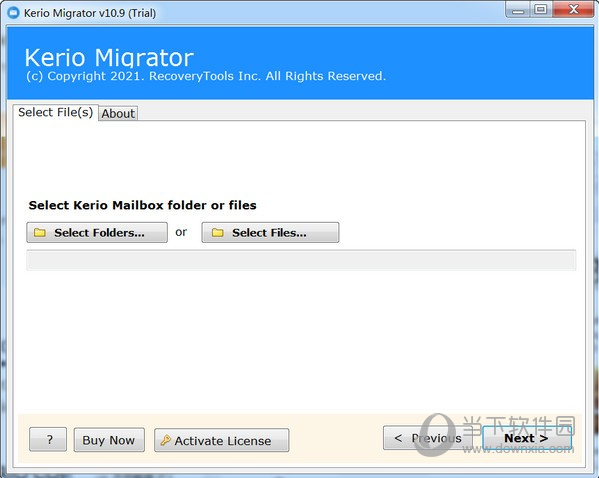The image size is (599, 478).
Task: Minimize the Kerio Migrator window
Action: (518, 10)
